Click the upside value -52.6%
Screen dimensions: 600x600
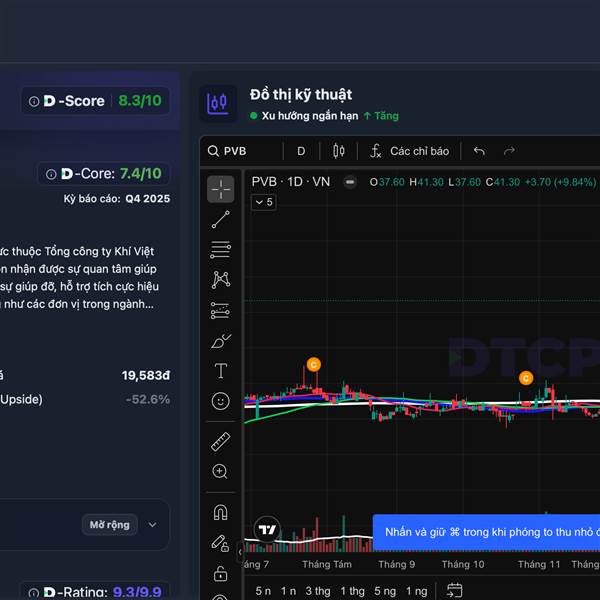pyautogui.click(x=148, y=399)
